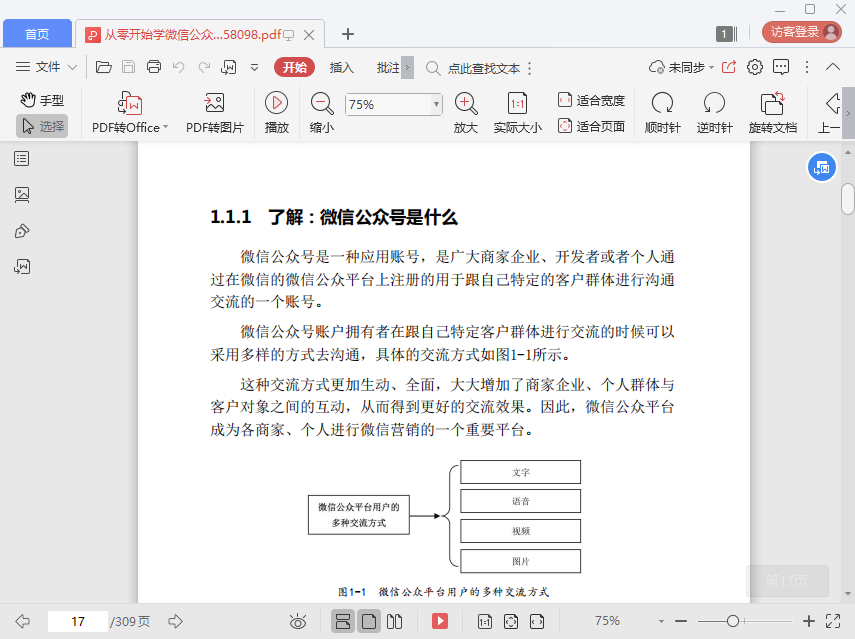Screen dimensions: 855x639
Task: Open the feedback chat icon
Action: click(781, 67)
